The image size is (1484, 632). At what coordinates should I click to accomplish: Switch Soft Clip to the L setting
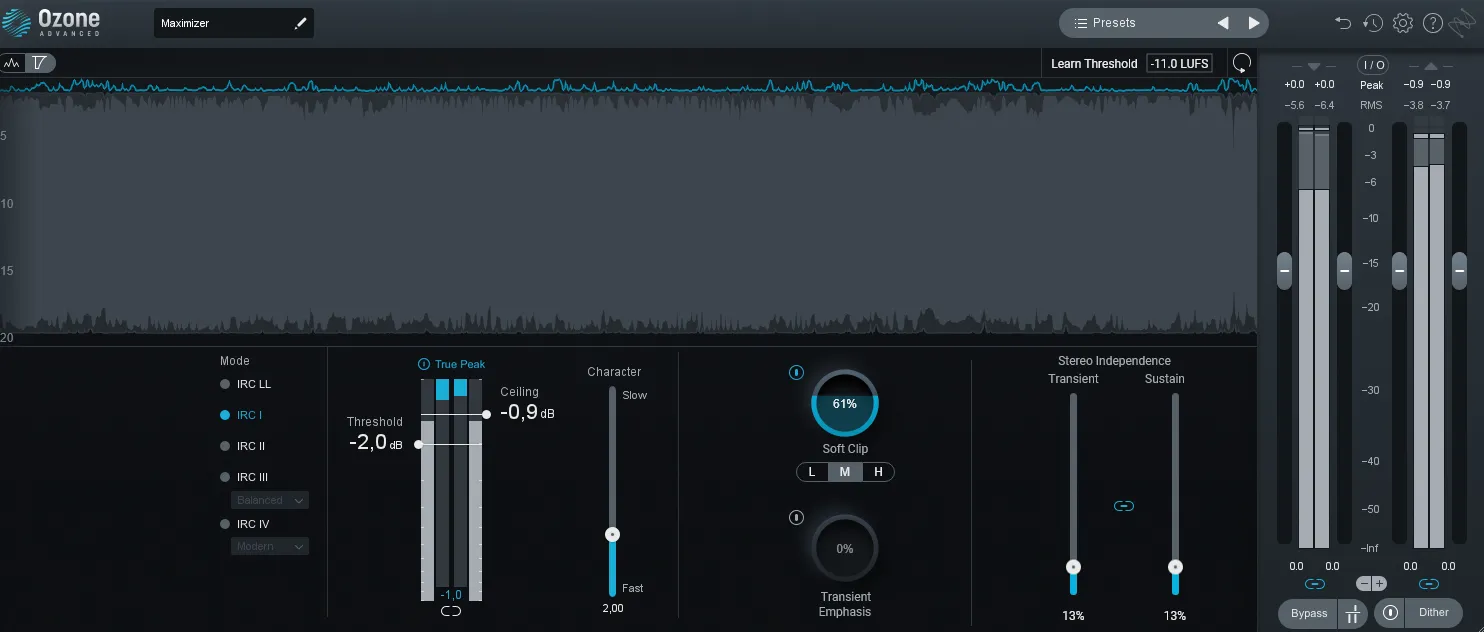(812, 471)
